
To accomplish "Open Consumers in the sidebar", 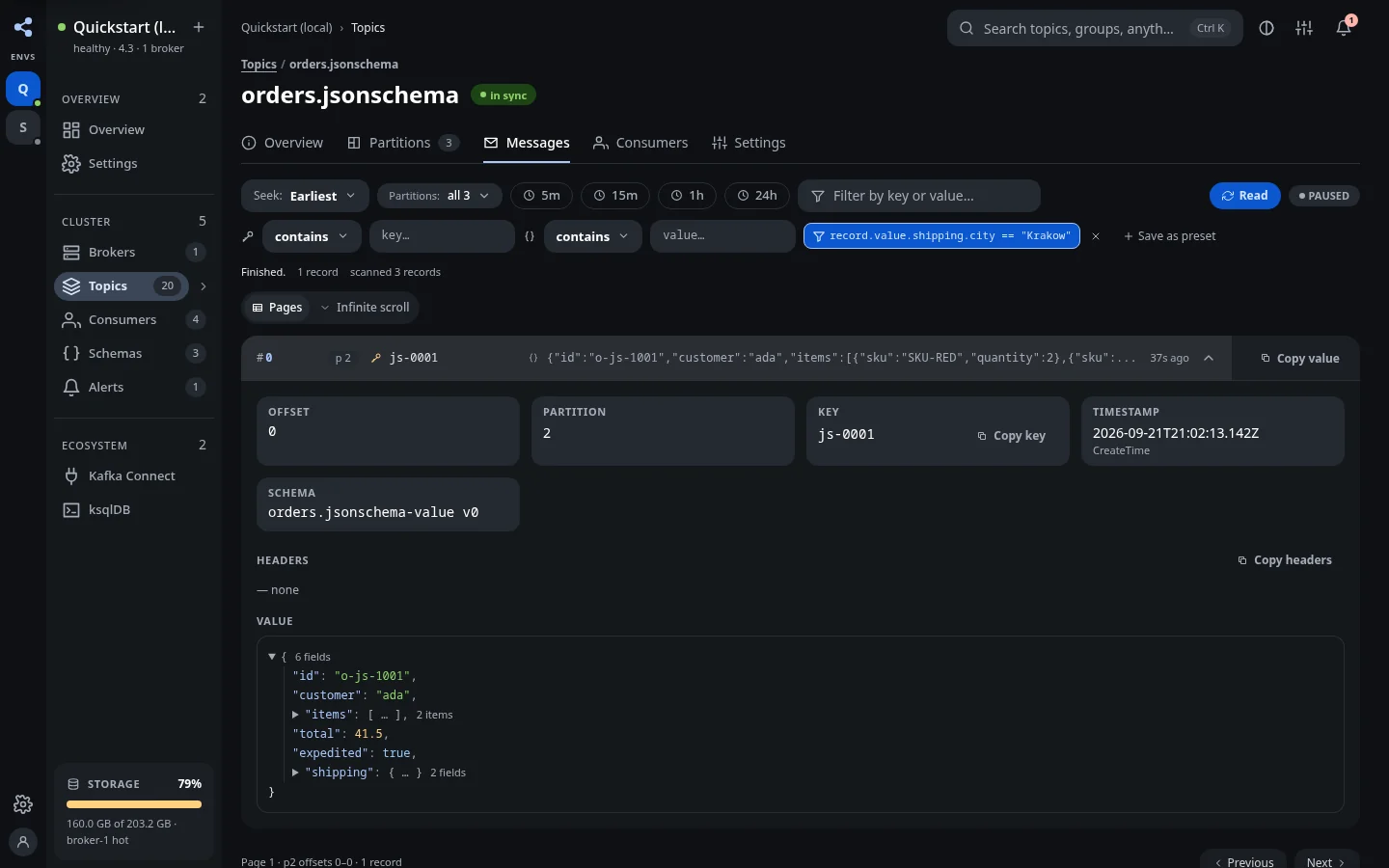I will pyautogui.click(x=134, y=319).
